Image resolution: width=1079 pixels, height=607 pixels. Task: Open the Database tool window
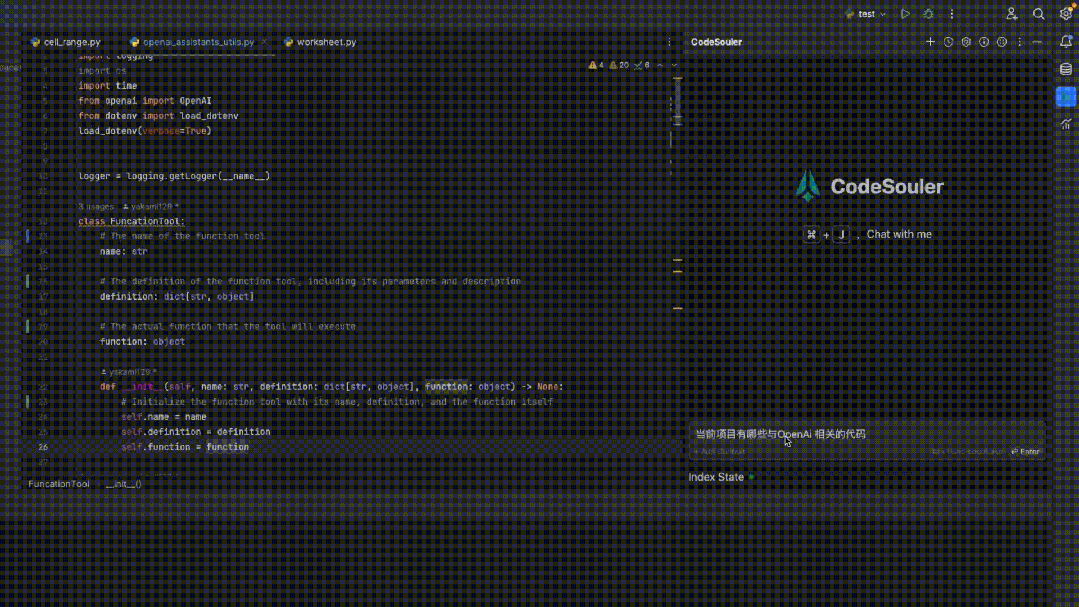pos(1066,70)
